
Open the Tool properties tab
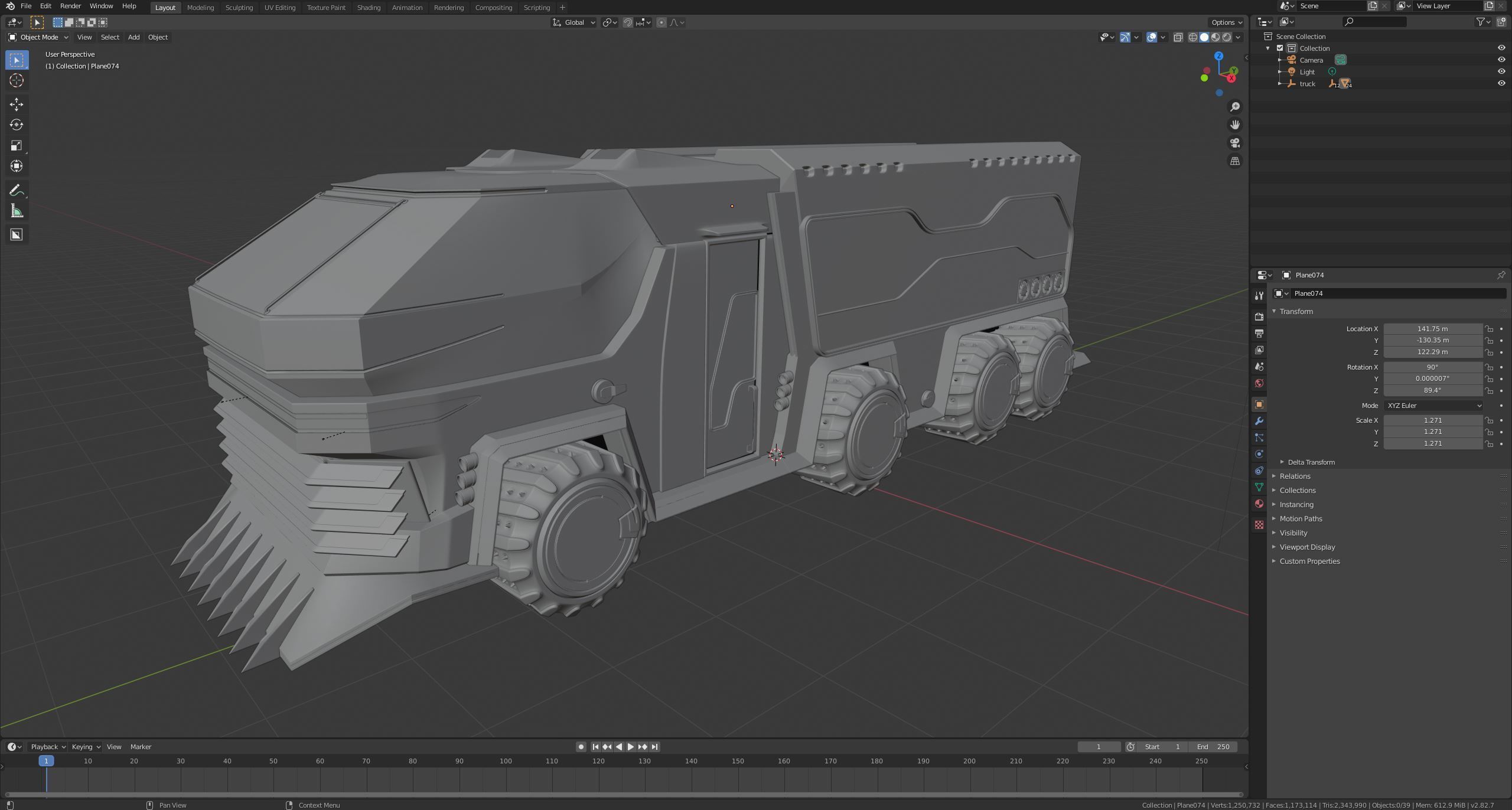[x=1259, y=296]
